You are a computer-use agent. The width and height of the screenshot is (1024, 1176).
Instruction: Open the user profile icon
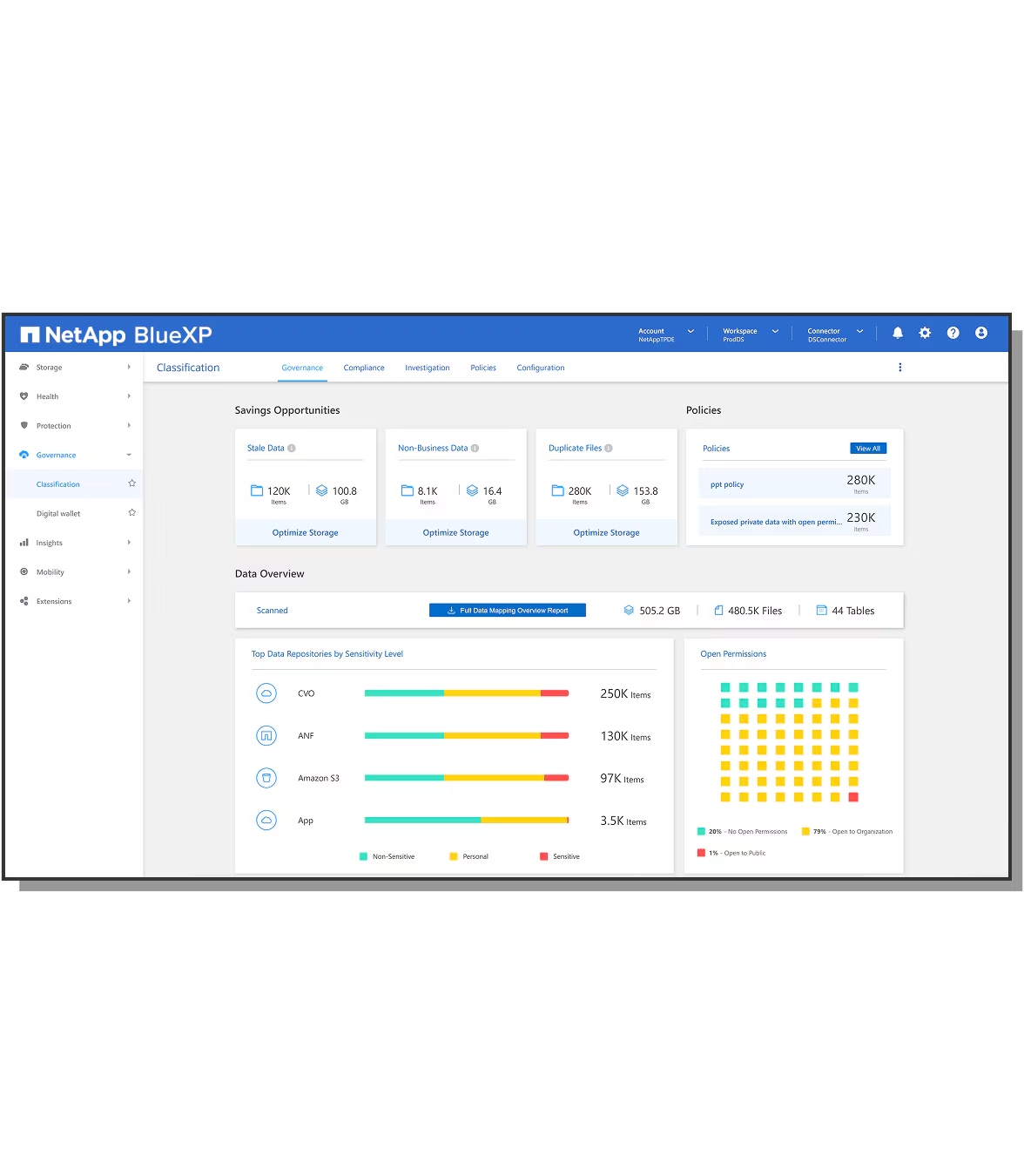point(981,333)
